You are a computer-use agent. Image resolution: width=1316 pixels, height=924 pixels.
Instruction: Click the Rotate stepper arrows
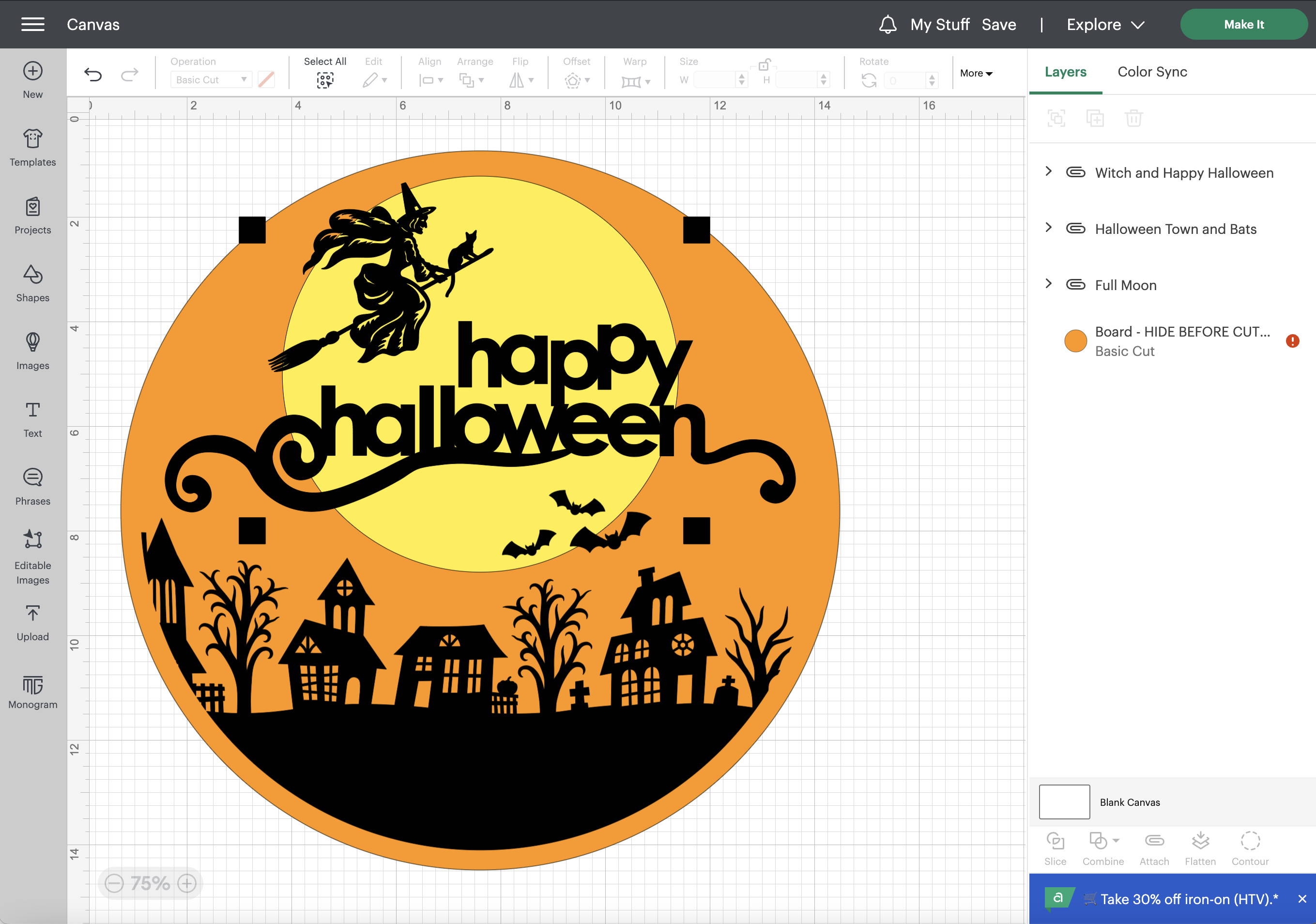click(932, 81)
